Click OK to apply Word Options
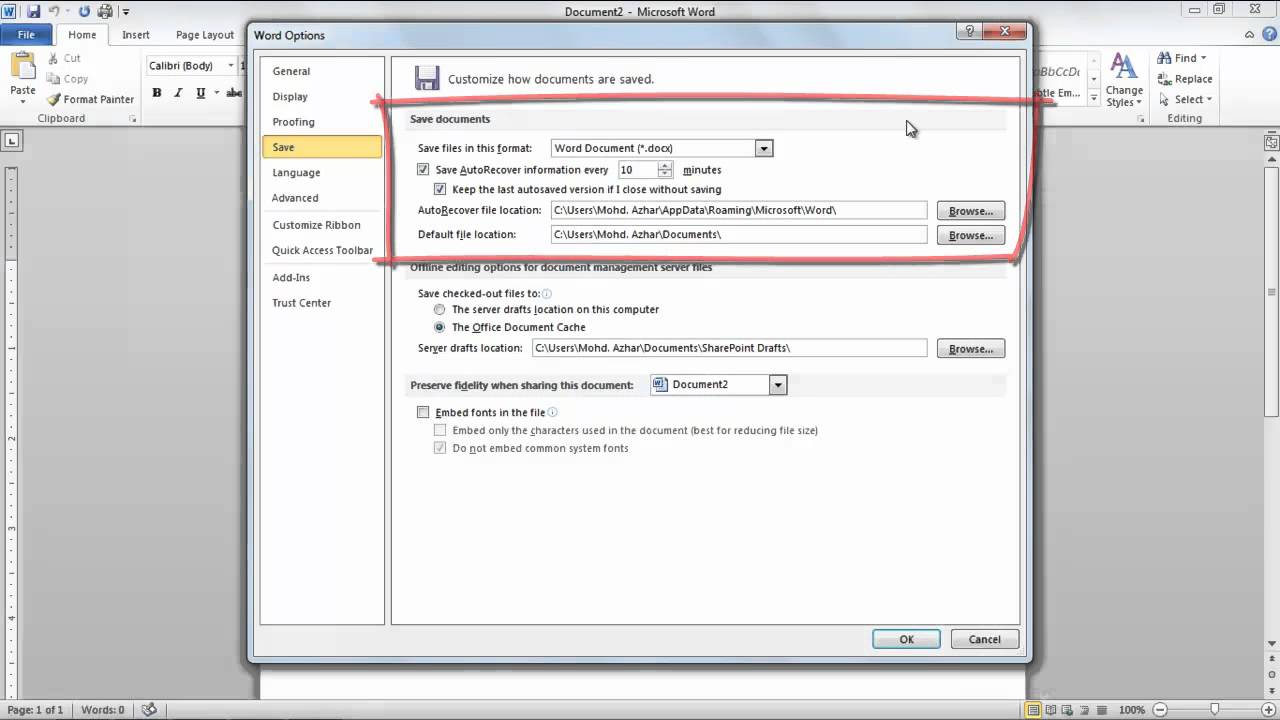This screenshot has width=1280, height=720. pyautogui.click(x=906, y=639)
